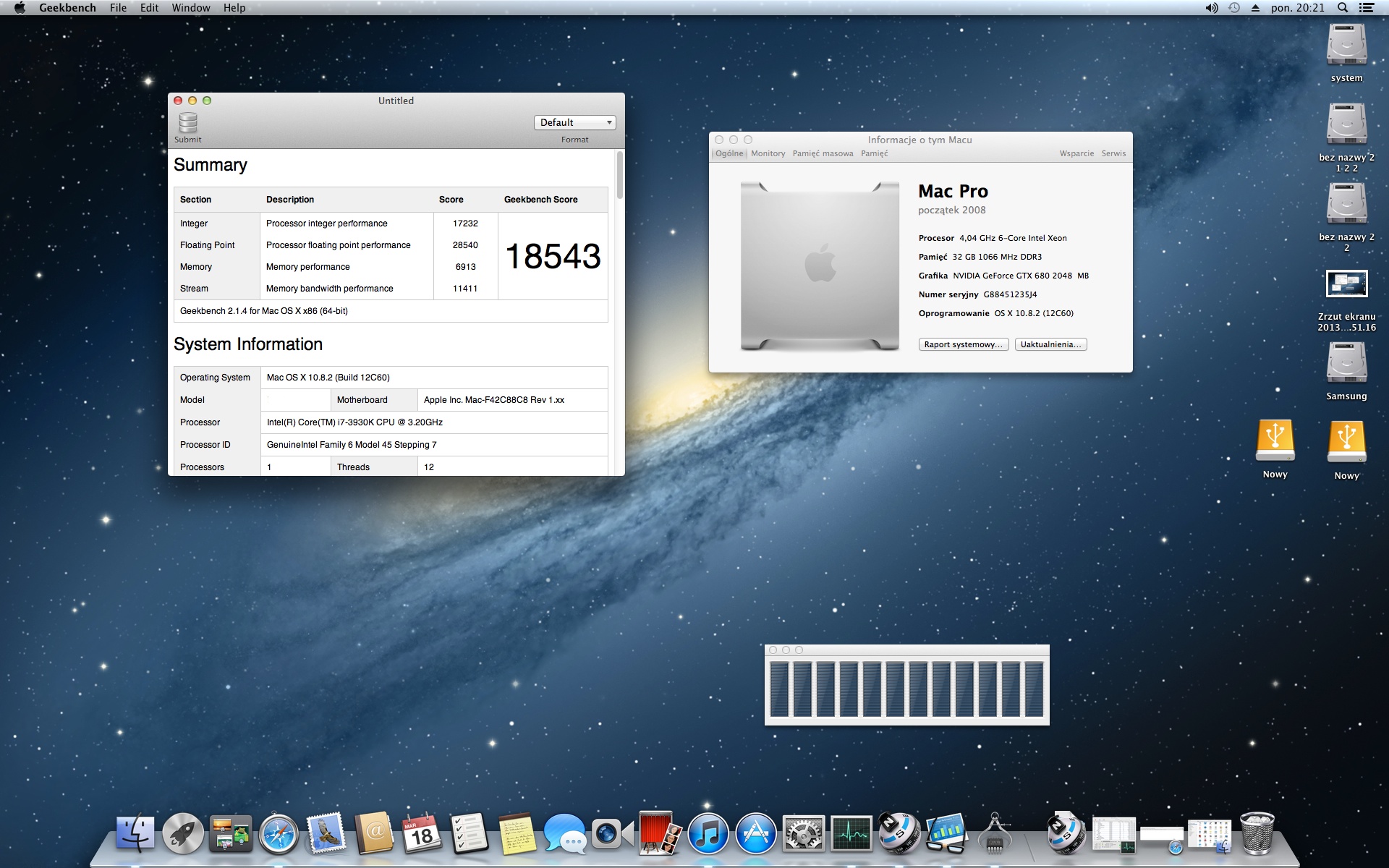This screenshot has width=1389, height=868.
Task: Open iTunes music note icon
Action: click(x=708, y=834)
